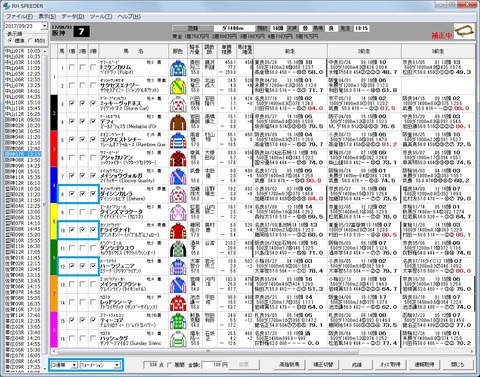The width and height of the screenshot is (480, 377).
Task: Click the race list scroll-down arrow
Action: click(x=45, y=368)
